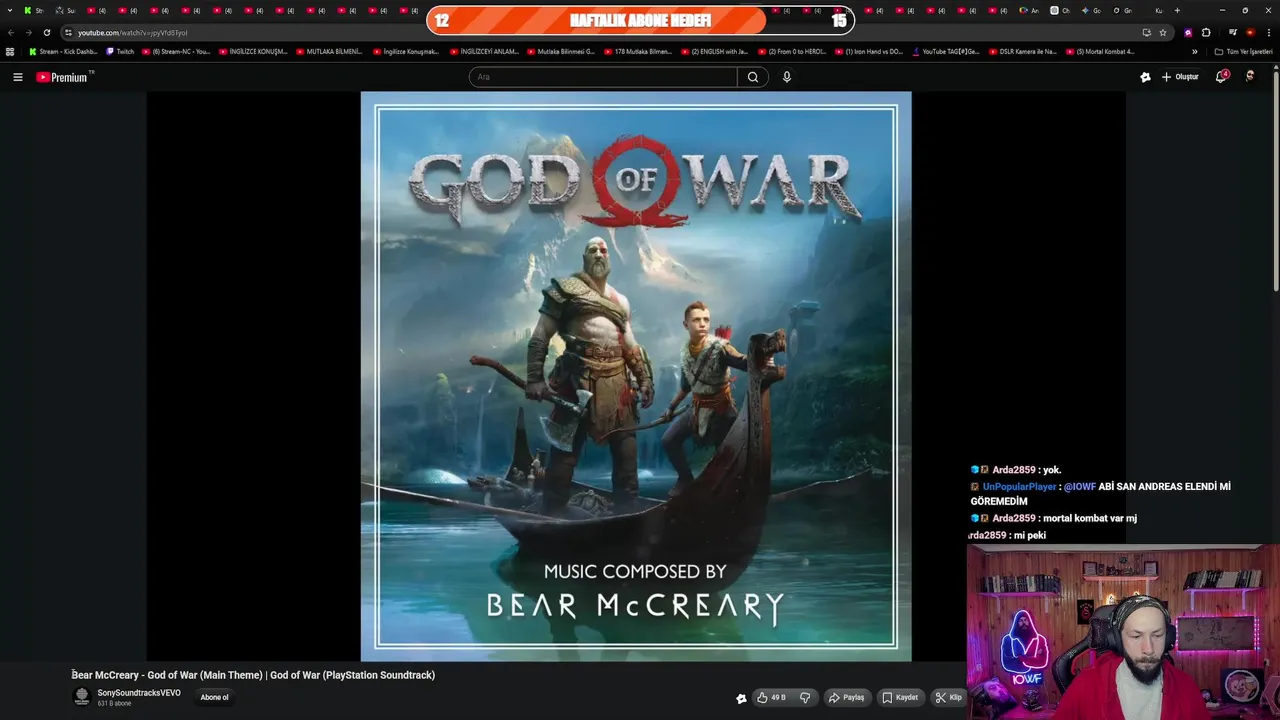Open Tüm Yer İşaretleri folder

(1243, 51)
